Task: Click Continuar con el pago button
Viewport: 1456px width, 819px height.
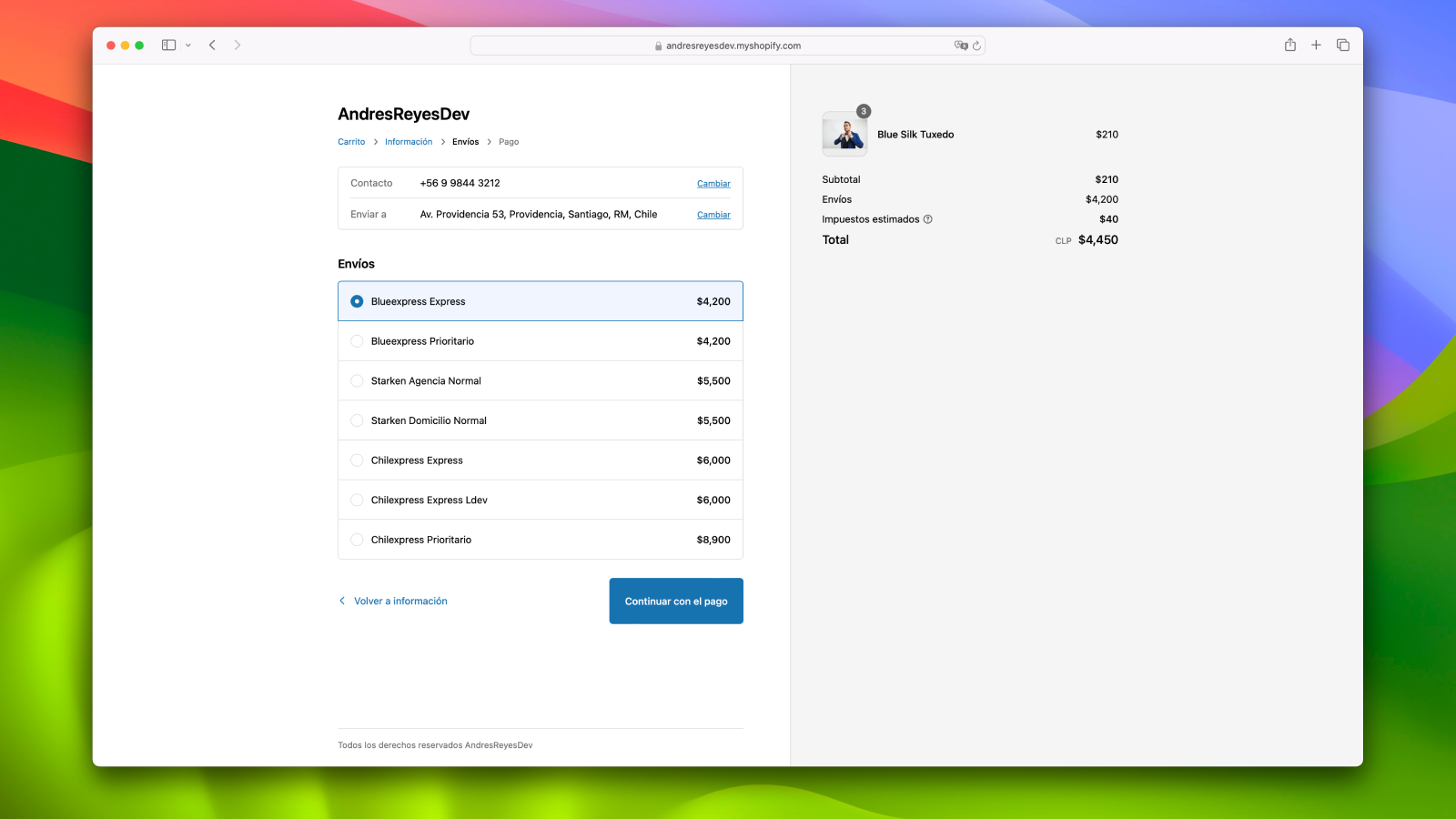Action: 676,601
